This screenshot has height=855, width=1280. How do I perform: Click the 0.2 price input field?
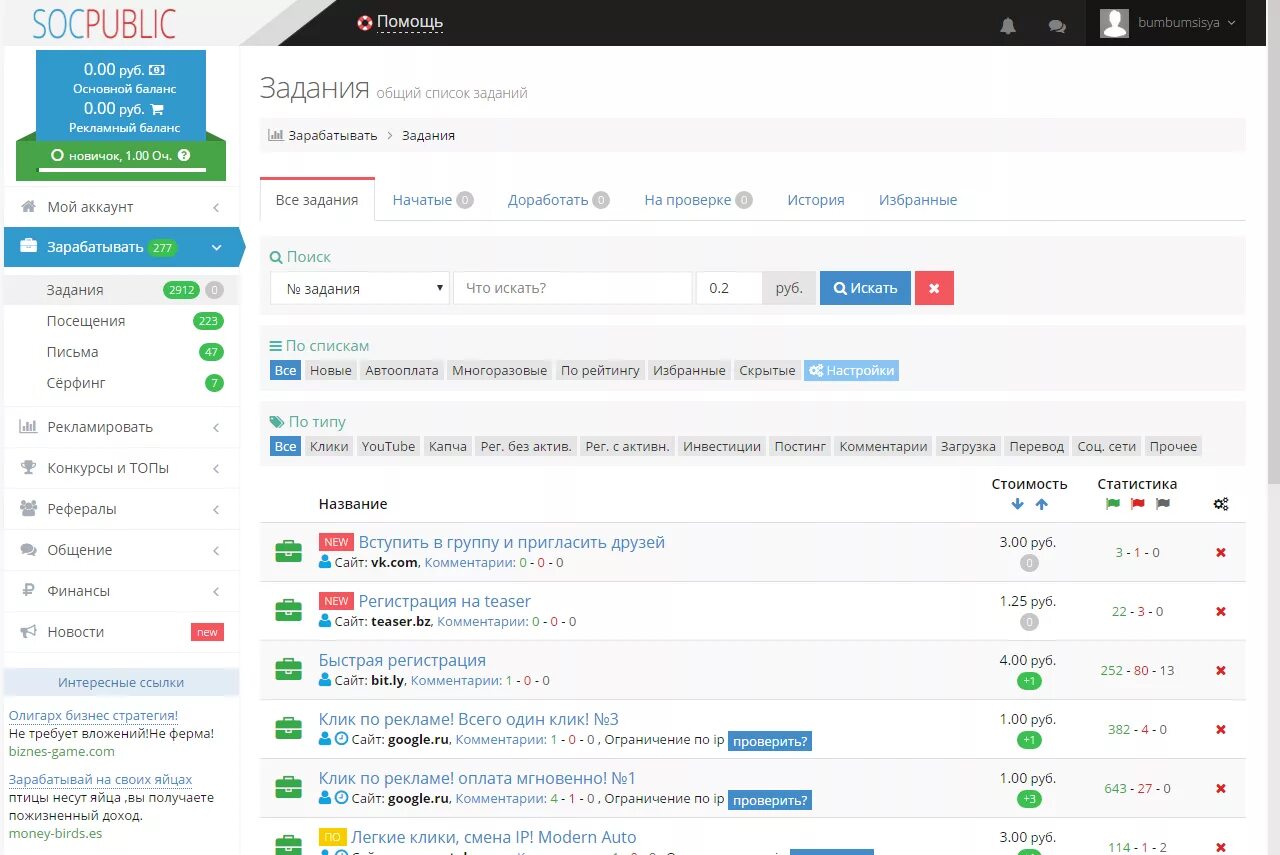pos(729,288)
